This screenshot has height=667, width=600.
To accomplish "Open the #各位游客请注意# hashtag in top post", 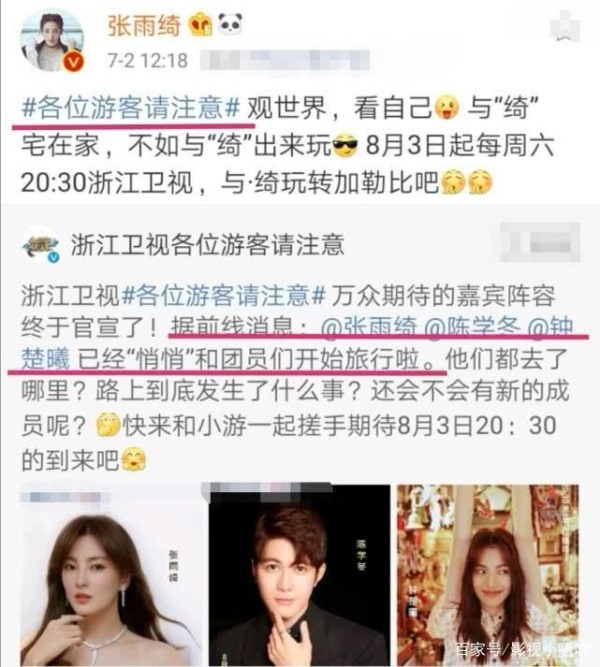I will 131,108.
